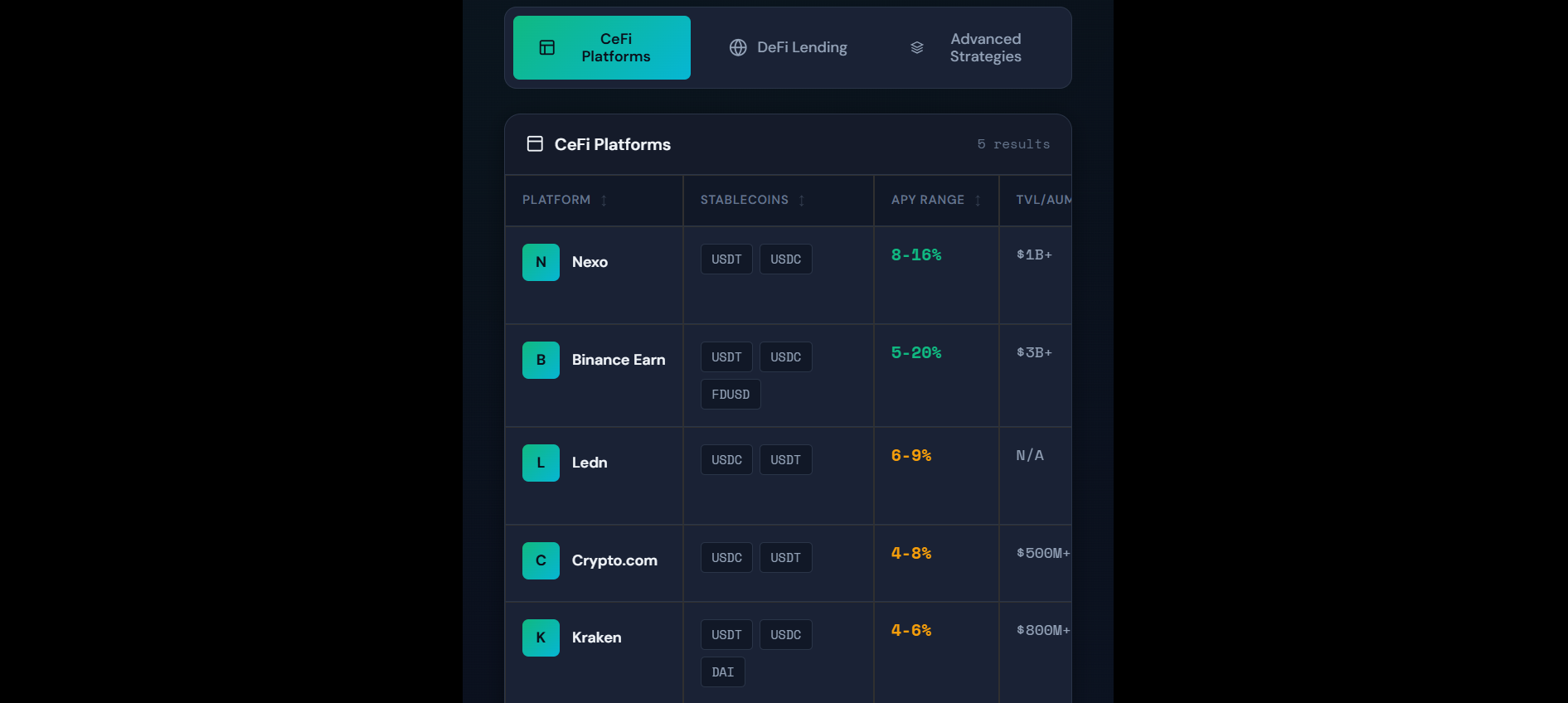Click the sort arrows on PLATFORM header

click(604, 200)
